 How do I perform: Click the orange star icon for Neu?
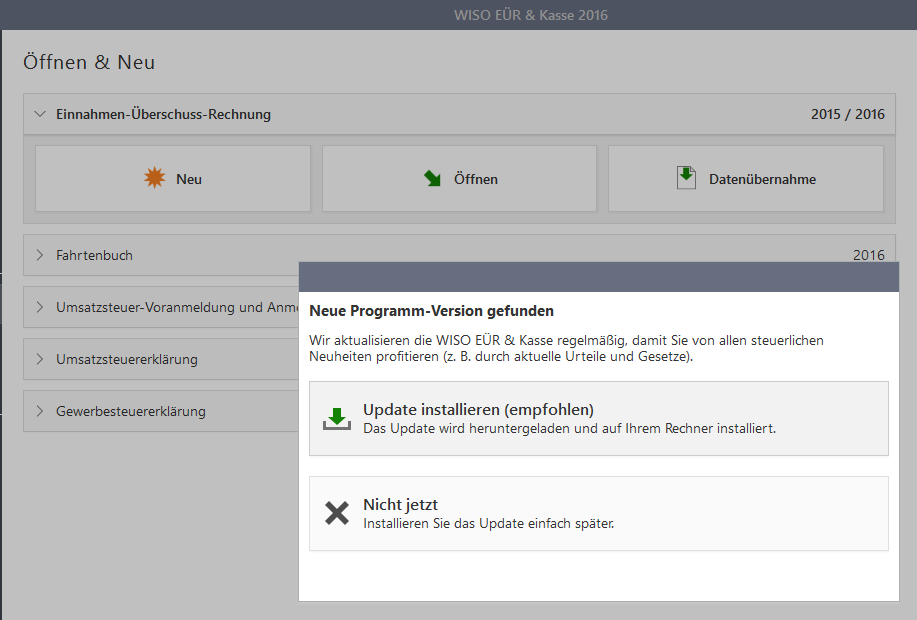pos(154,179)
